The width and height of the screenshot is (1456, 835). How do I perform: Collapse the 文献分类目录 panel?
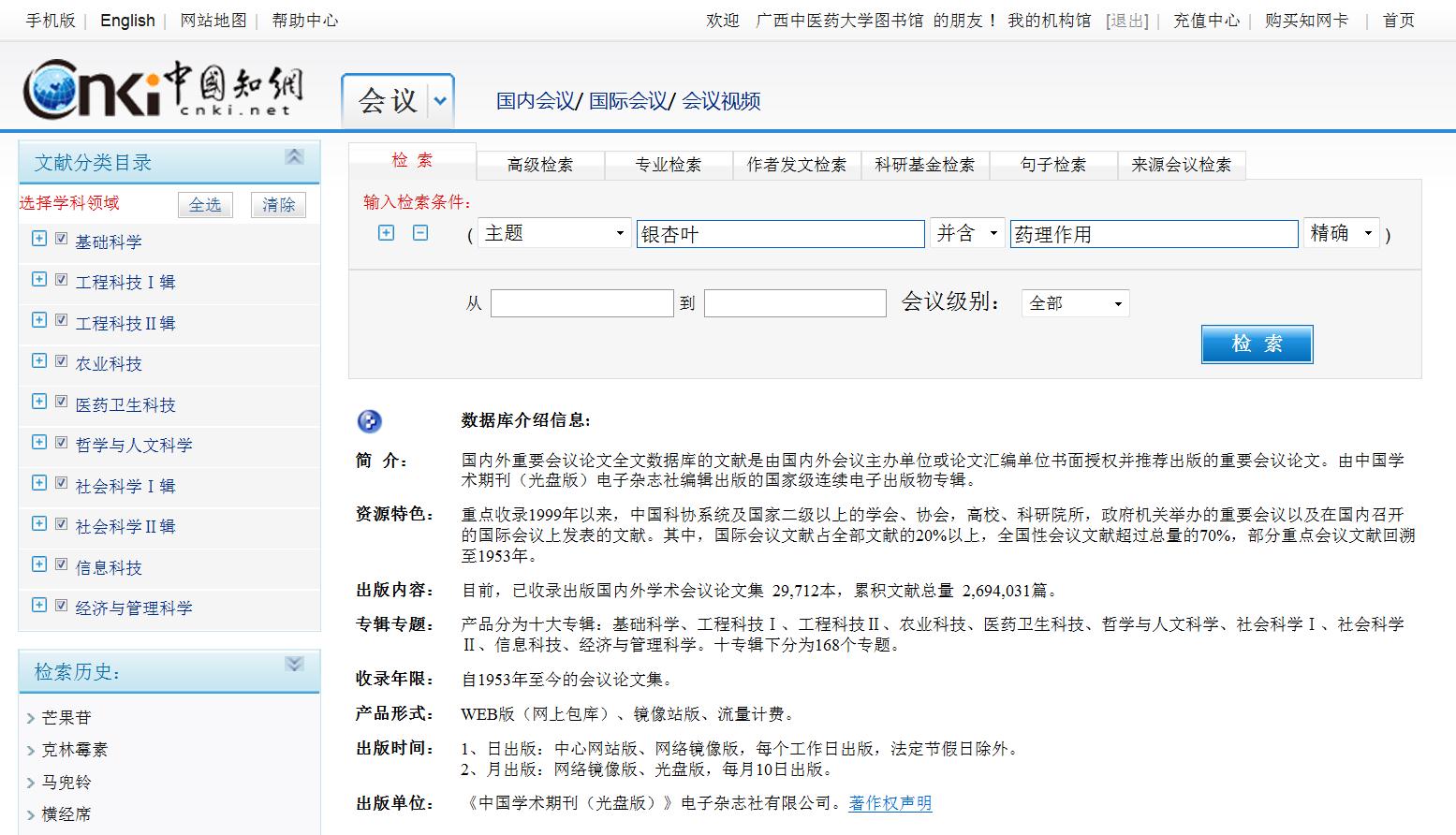point(294,157)
